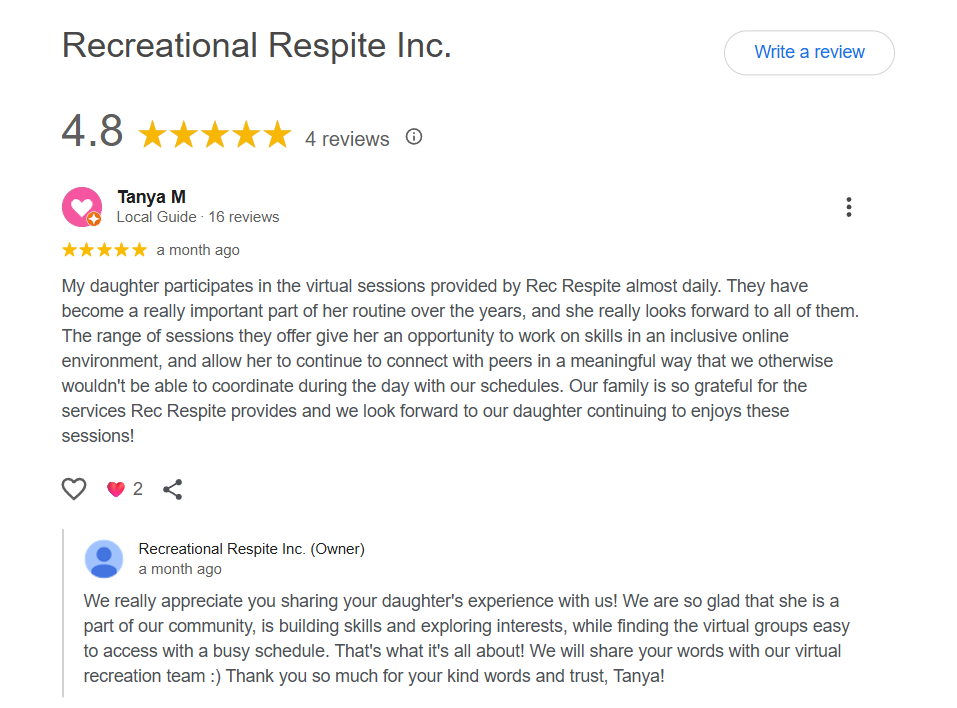Screen dimensions: 957x708
Task: Click the share icon under Tanya's review
Action: pos(172,489)
